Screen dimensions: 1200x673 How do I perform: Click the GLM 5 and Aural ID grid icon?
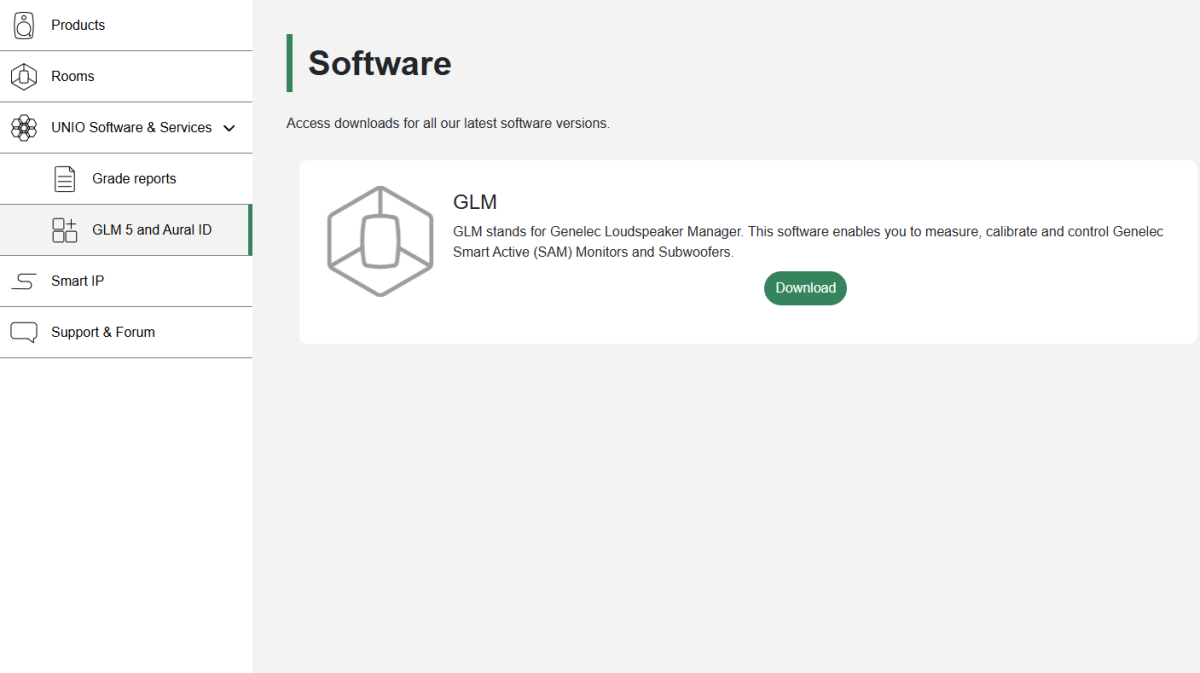[65, 230]
